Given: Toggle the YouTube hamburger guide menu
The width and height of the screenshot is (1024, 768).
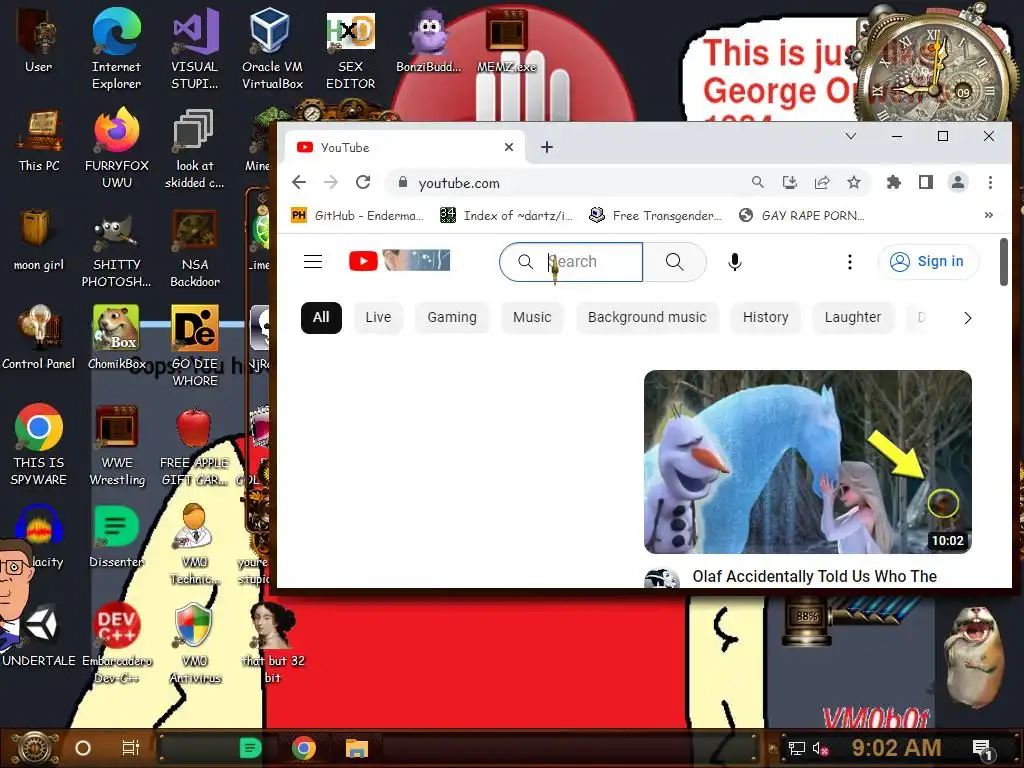Looking at the screenshot, I should pyautogui.click(x=313, y=262).
